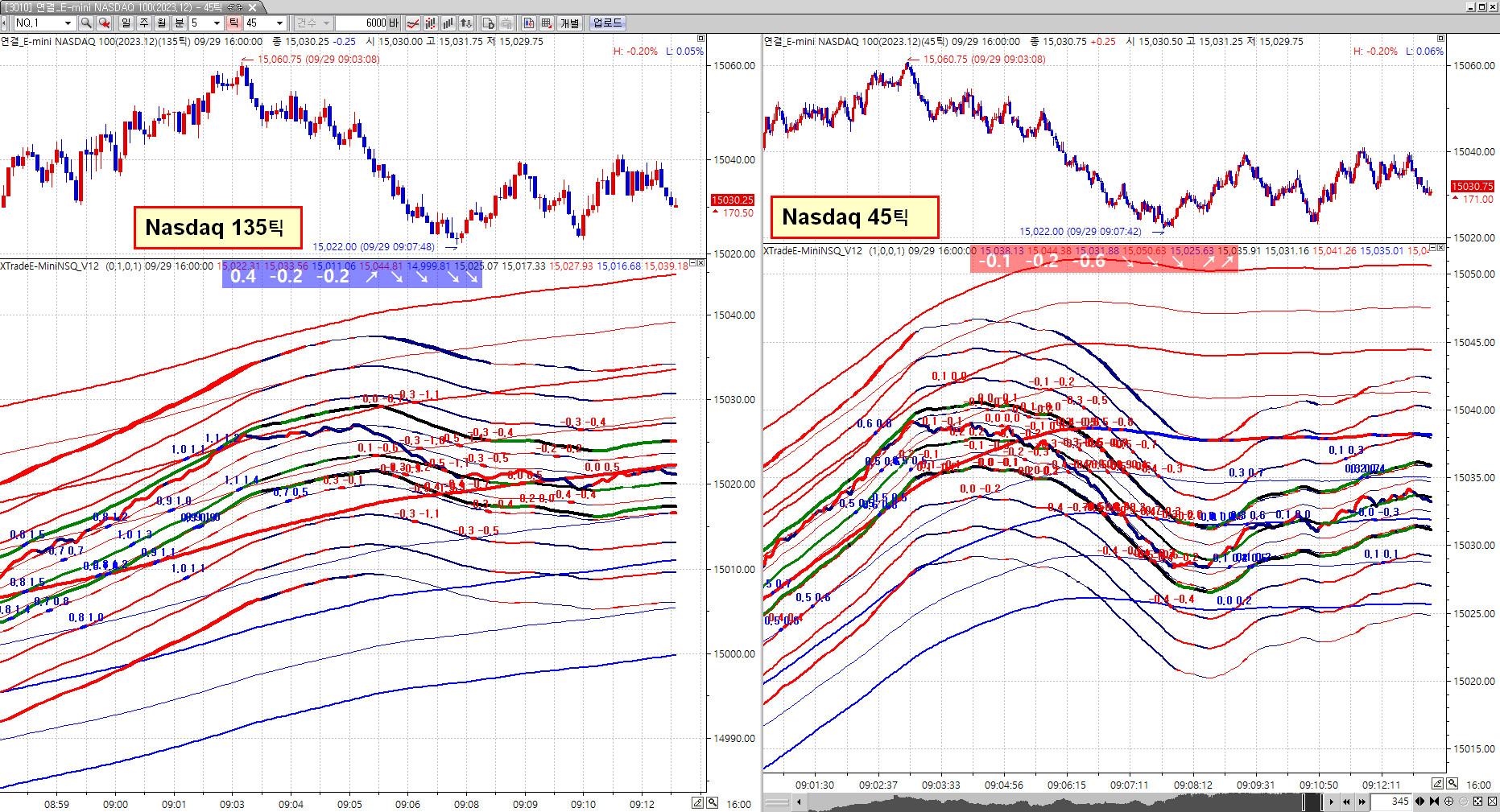The width and height of the screenshot is (1500, 812).
Task: Open the symbol search magnifier
Action: tap(86, 23)
